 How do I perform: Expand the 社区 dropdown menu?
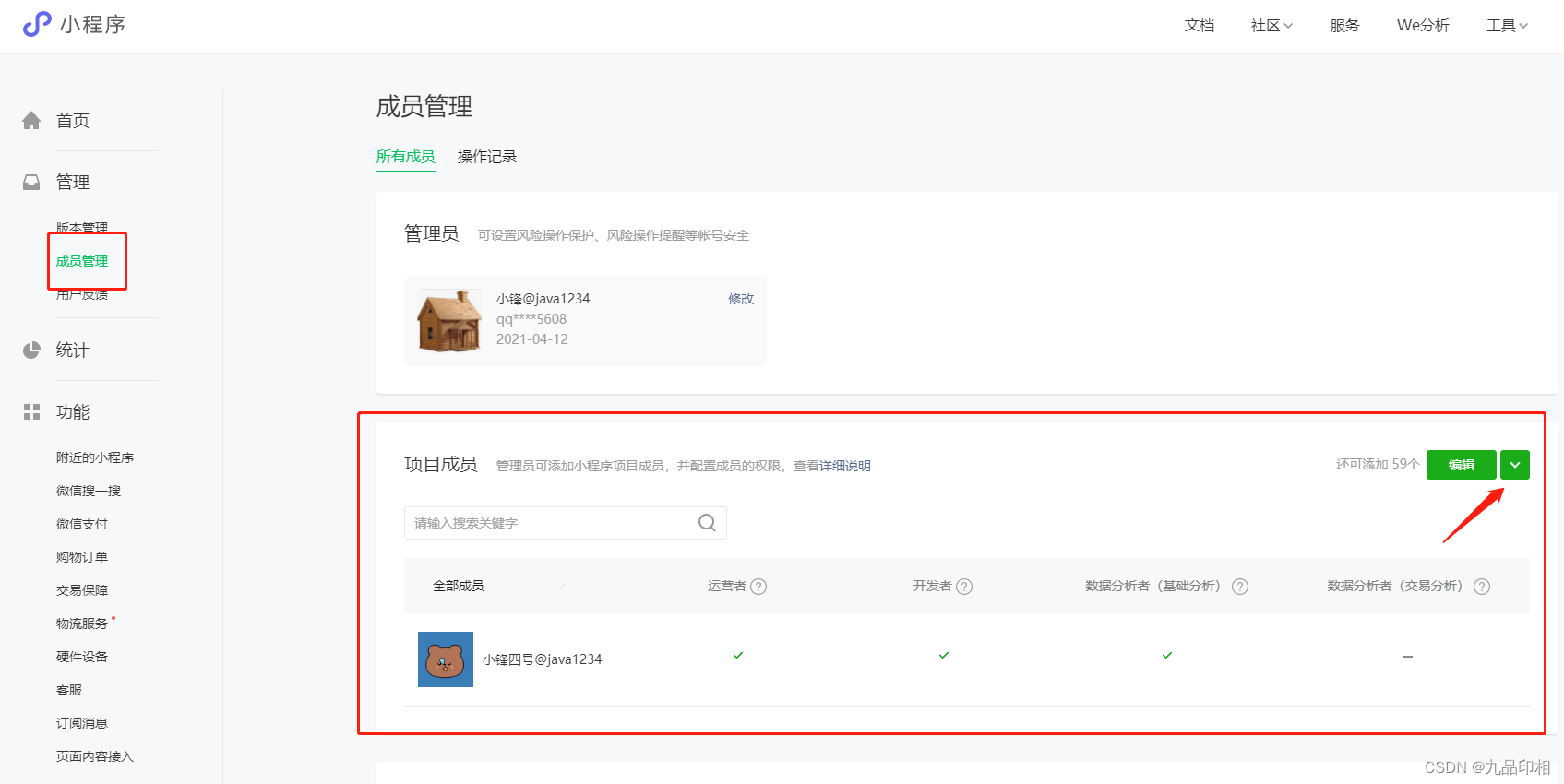click(x=1271, y=26)
